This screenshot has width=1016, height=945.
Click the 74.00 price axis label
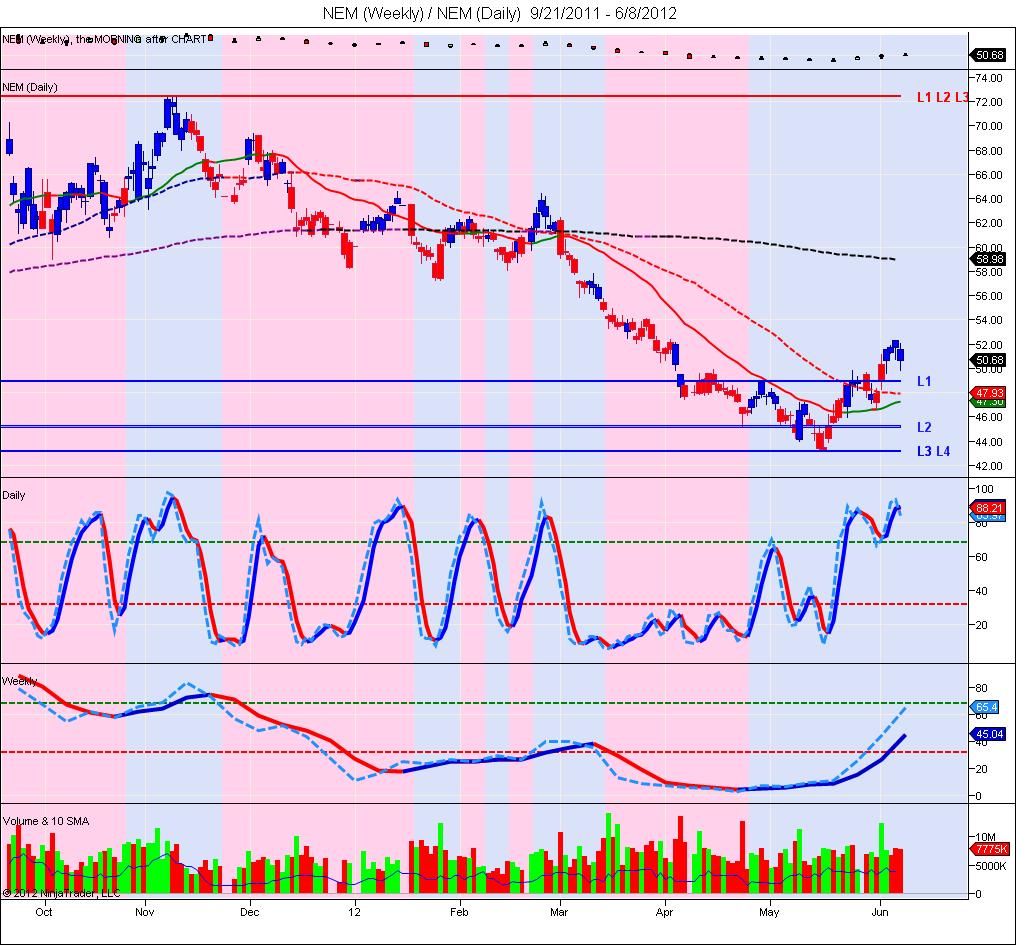pos(989,78)
